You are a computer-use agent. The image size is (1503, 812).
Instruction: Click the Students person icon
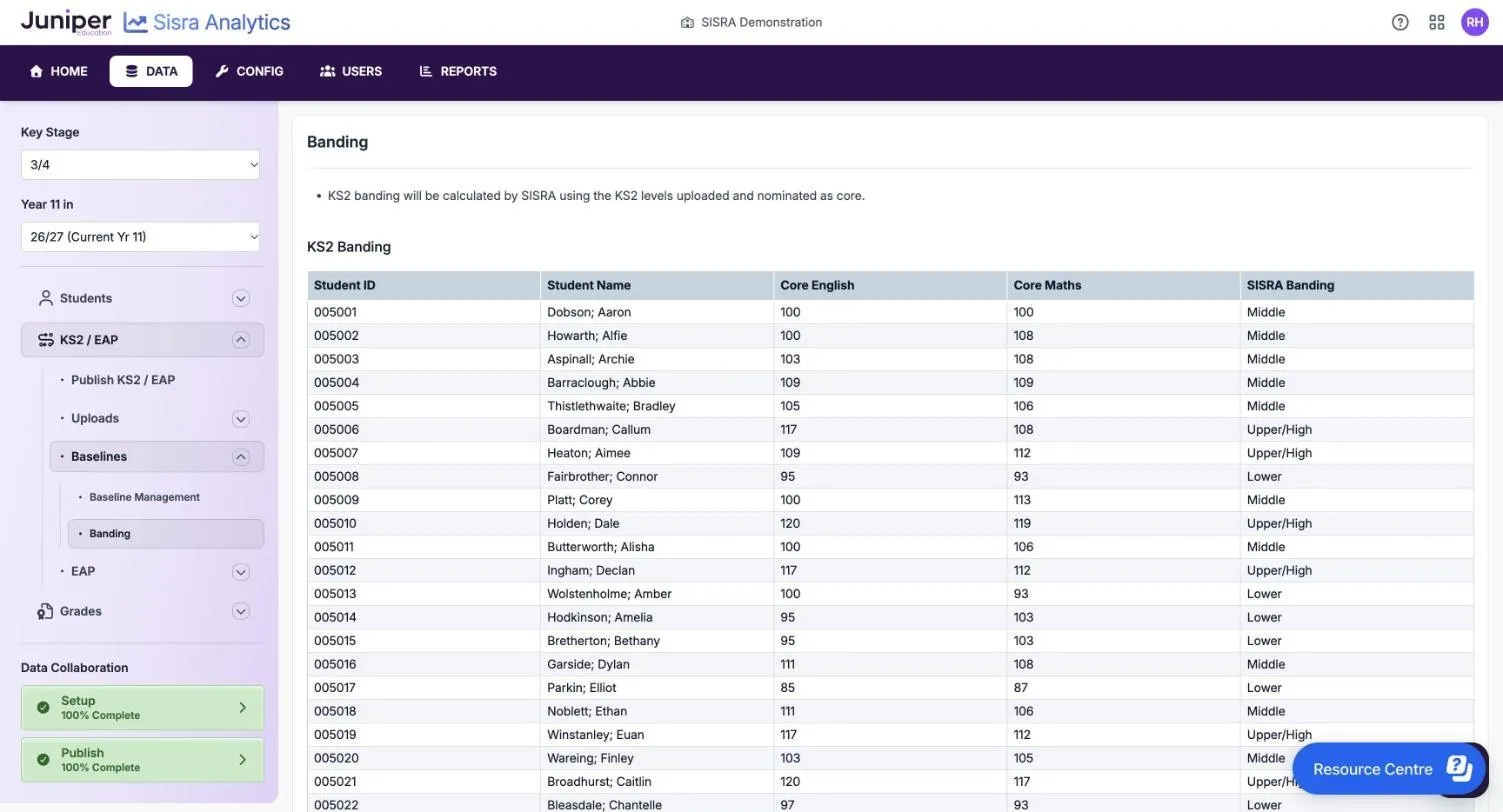click(45, 298)
